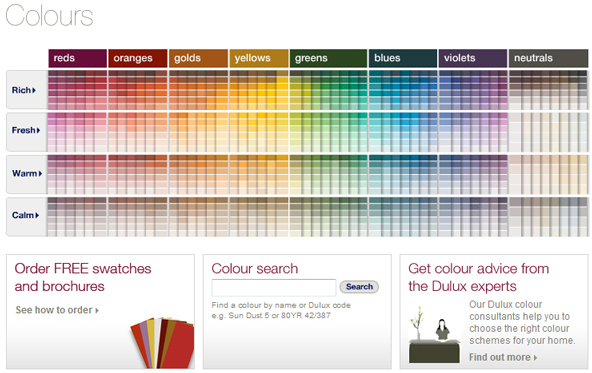The width and height of the screenshot is (592, 373).
Task: Pick the Calm violets swatch block
Action: pyautogui.click(x=473, y=217)
